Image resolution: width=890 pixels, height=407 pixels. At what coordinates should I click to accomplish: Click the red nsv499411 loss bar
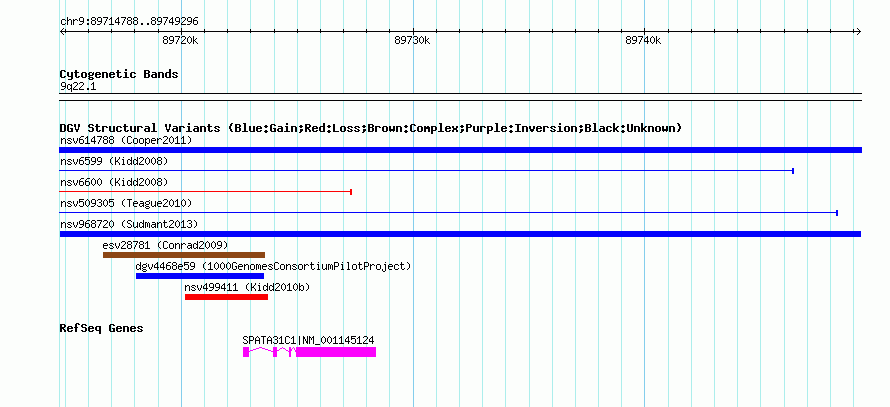coord(226,297)
